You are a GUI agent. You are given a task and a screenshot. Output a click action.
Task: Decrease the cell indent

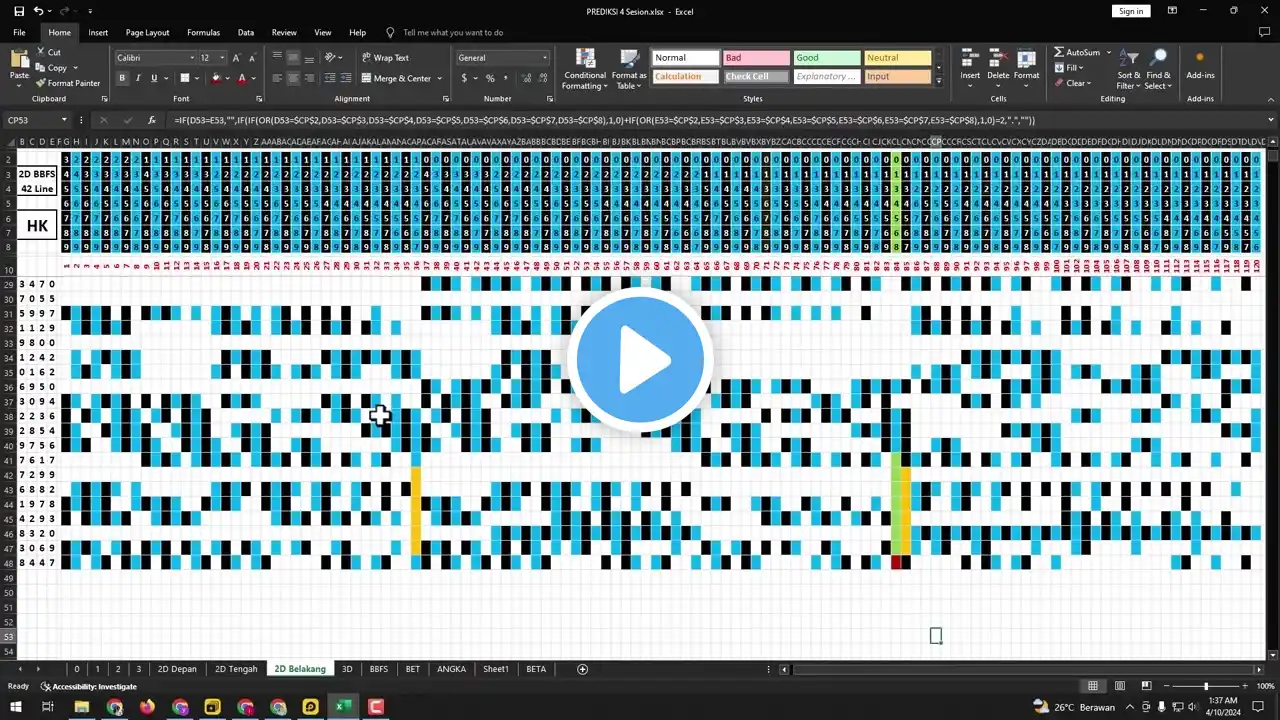pyautogui.click(x=328, y=78)
